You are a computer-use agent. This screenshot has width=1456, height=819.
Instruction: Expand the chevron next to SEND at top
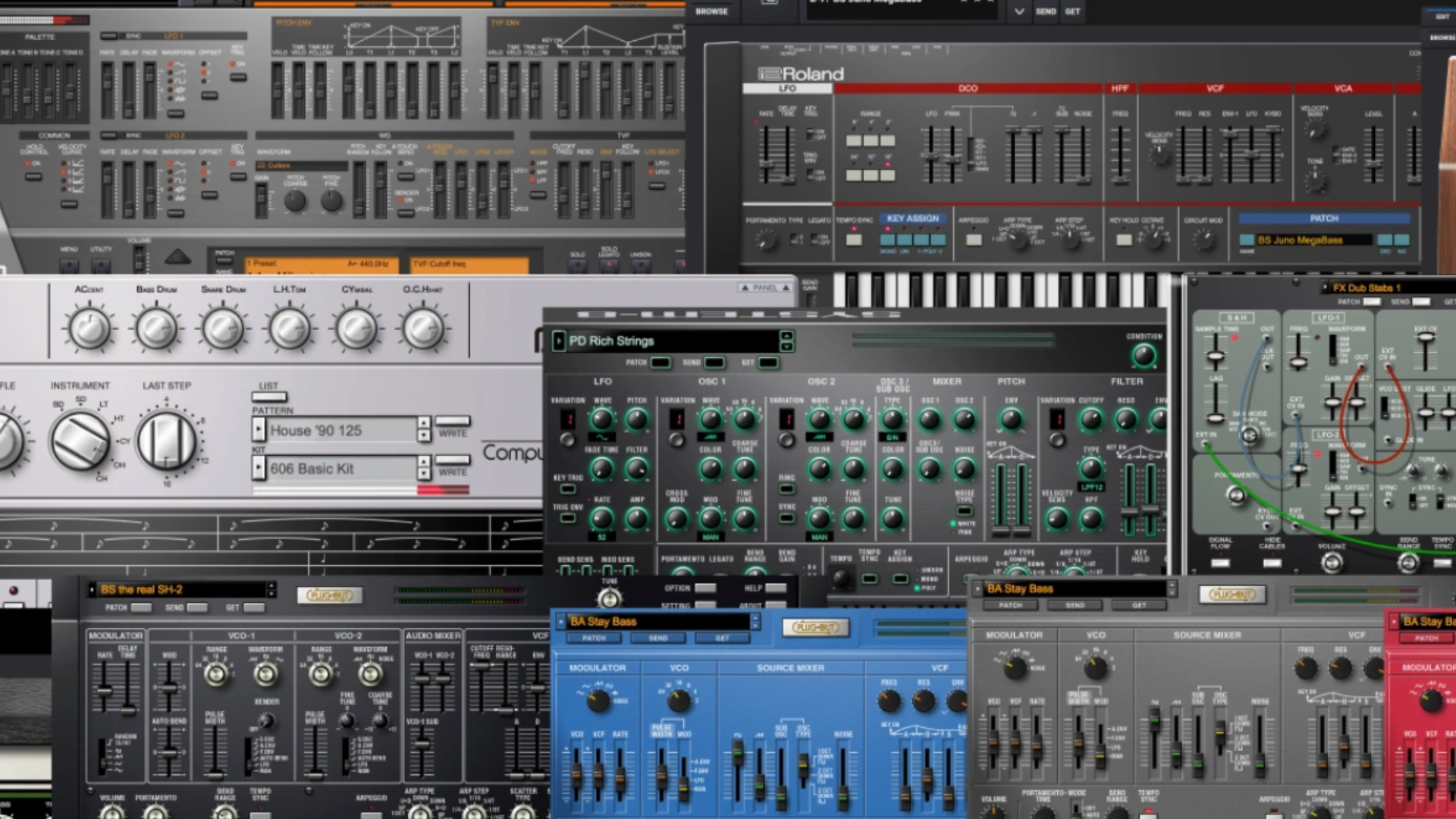tap(1019, 11)
